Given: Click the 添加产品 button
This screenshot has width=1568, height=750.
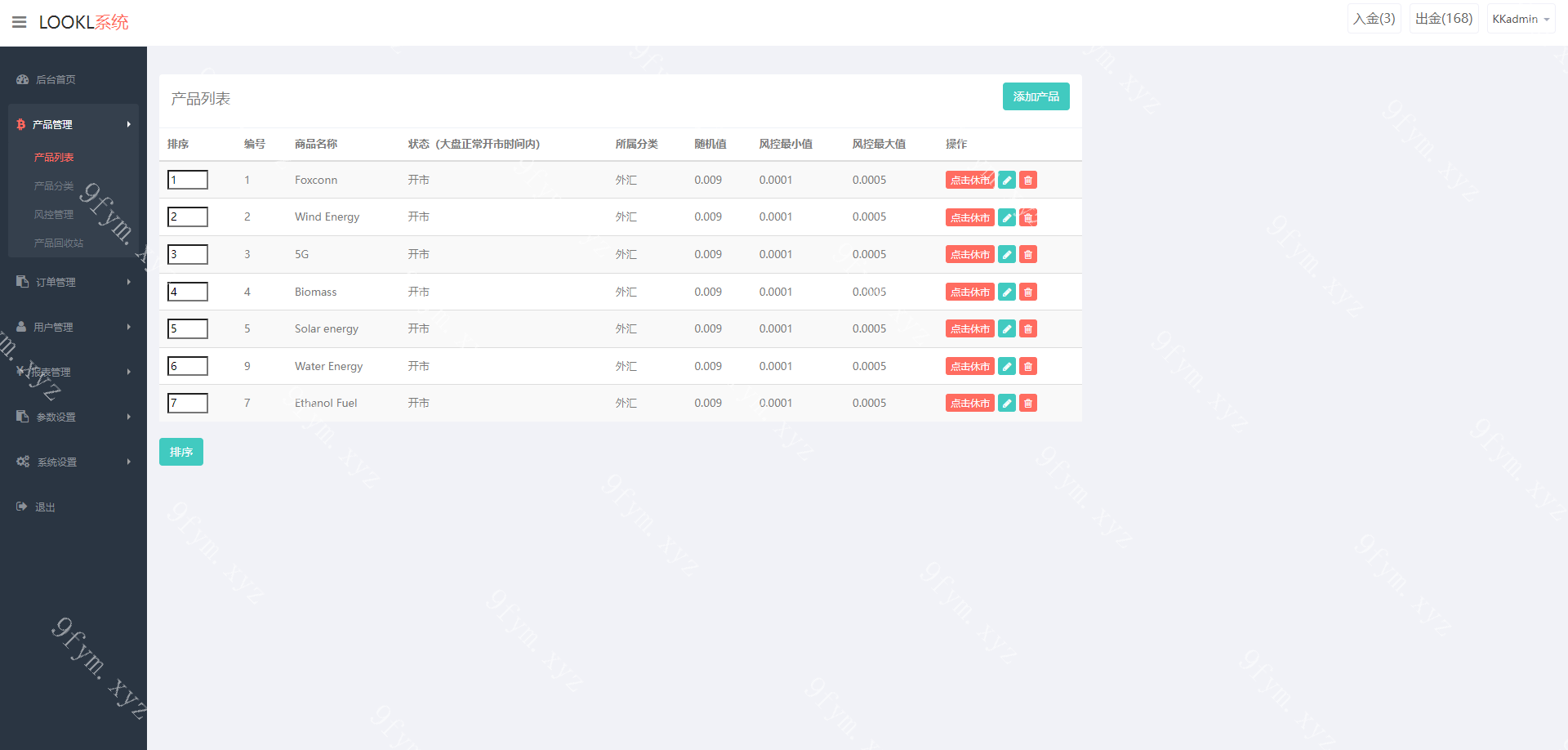Looking at the screenshot, I should (1036, 96).
